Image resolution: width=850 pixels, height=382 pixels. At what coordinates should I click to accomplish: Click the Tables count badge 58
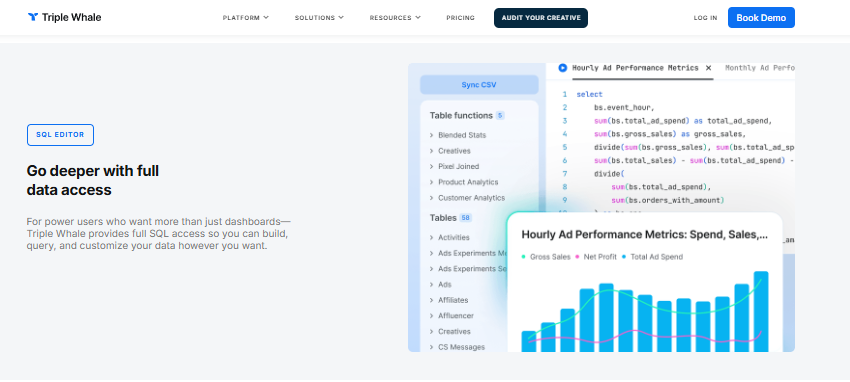pyautogui.click(x=465, y=218)
